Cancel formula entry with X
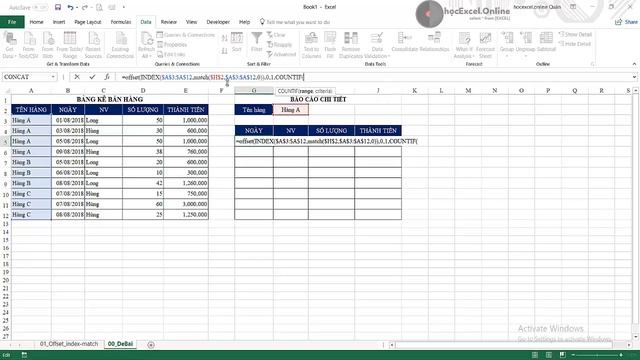The width and height of the screenshot is (640, 360). coord(77,77)
